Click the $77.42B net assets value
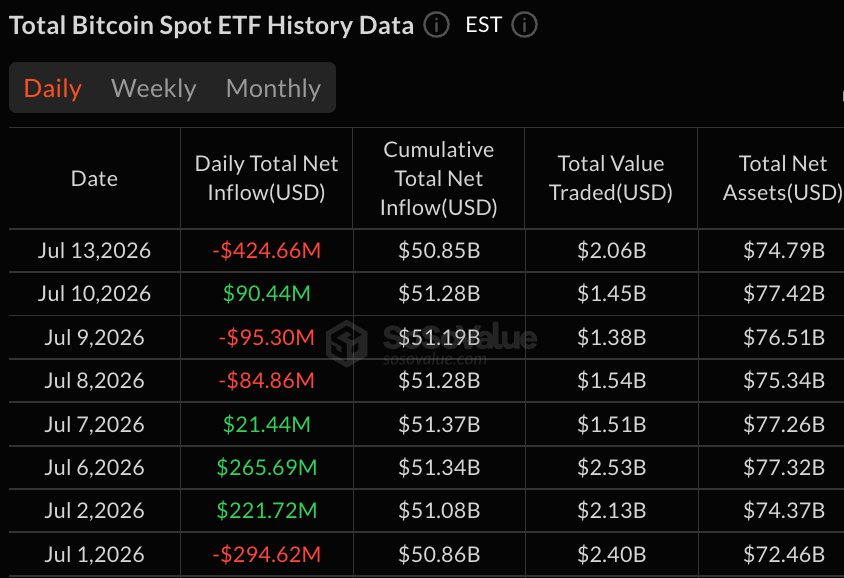Viewport: 844px width, 578px height. (x=784, y=294)
